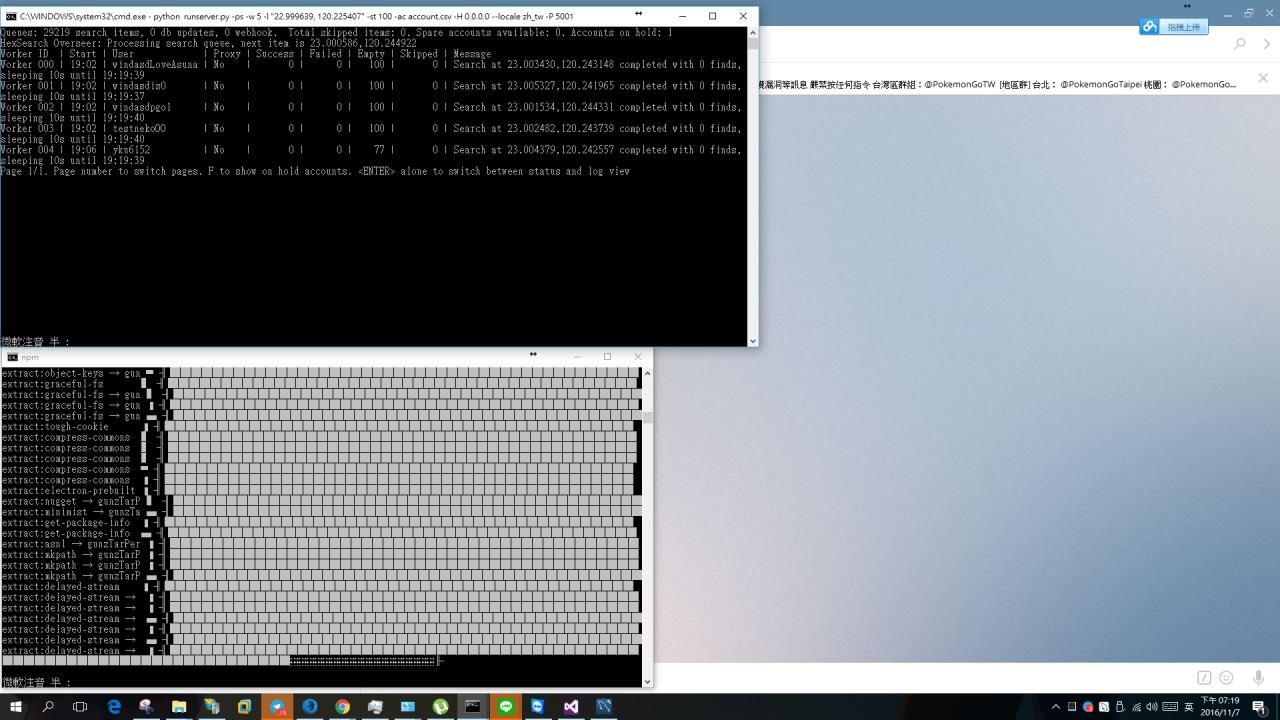Open the Telegram app in the taskbar
Screen dimensions: 1280x720
(277, 706)
